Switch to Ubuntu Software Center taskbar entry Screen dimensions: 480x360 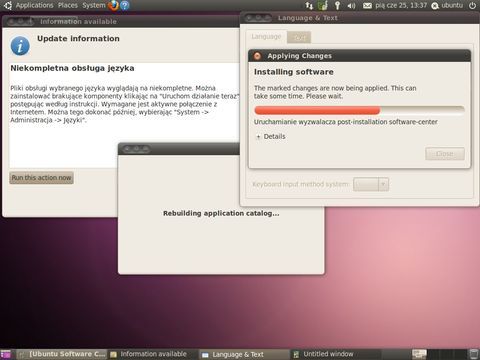[x=62, y=354]
